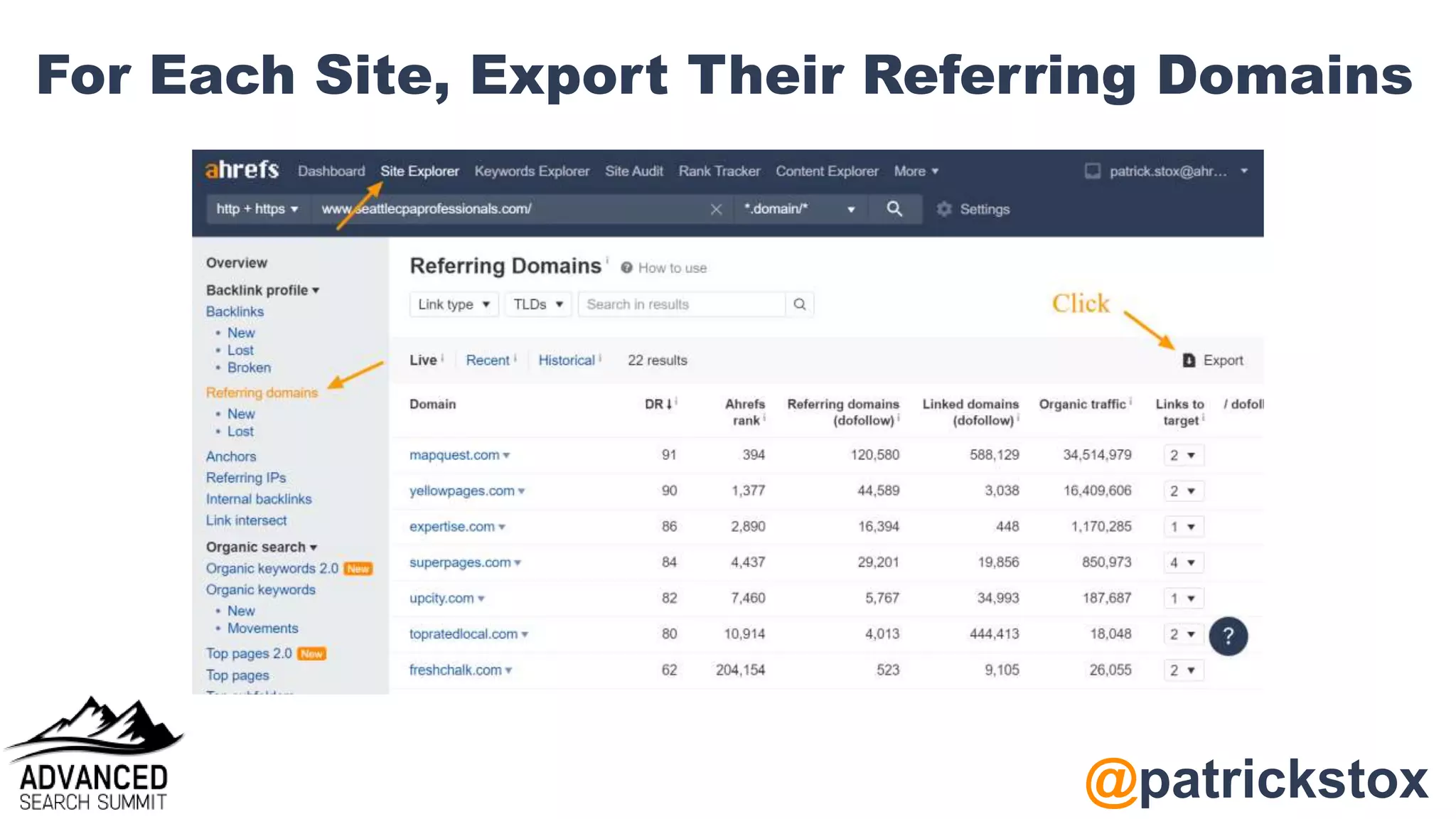Expand the More dropdown menu

(x=916, y=171)
